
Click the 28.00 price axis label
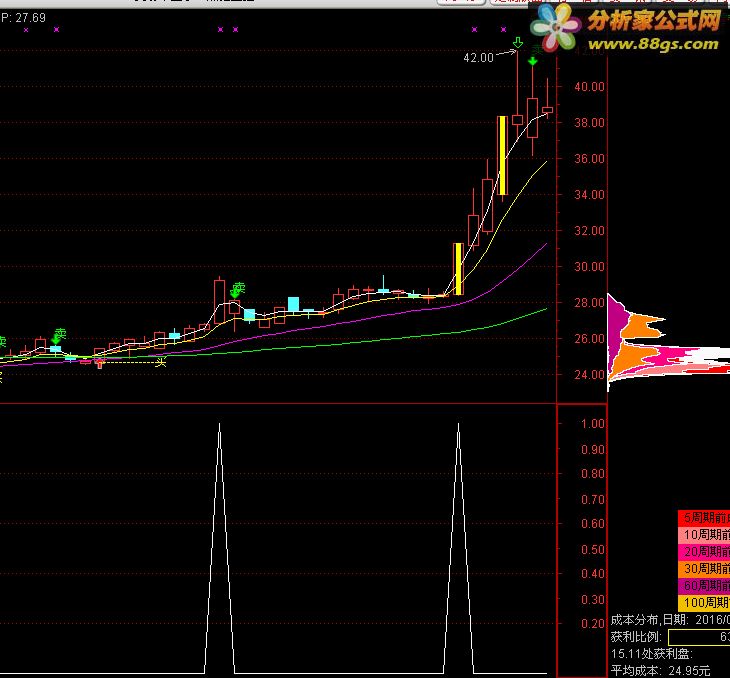pos(589,303)
